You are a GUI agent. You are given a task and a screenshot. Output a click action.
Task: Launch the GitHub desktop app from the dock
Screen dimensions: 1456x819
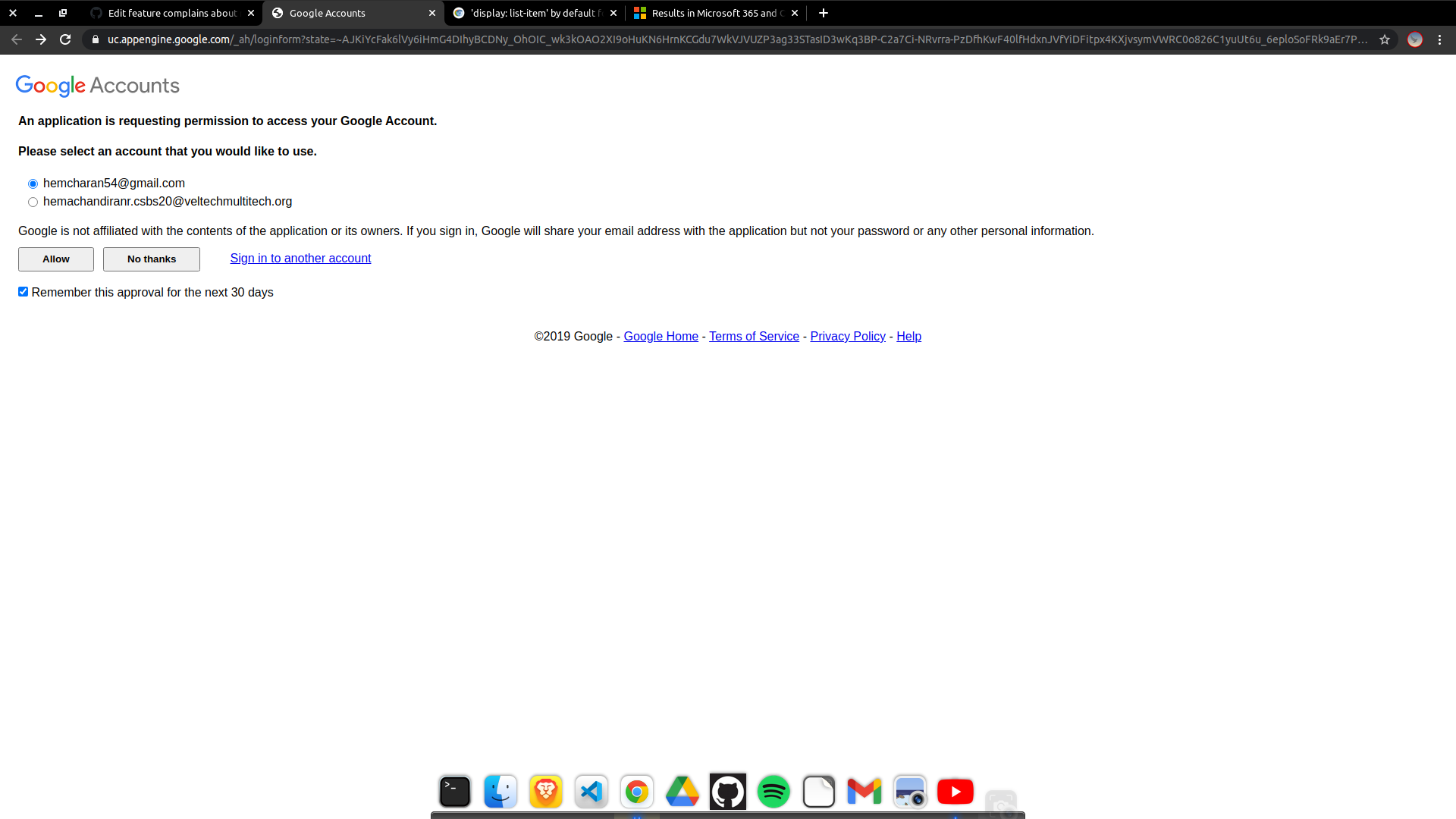click(727, 791)
